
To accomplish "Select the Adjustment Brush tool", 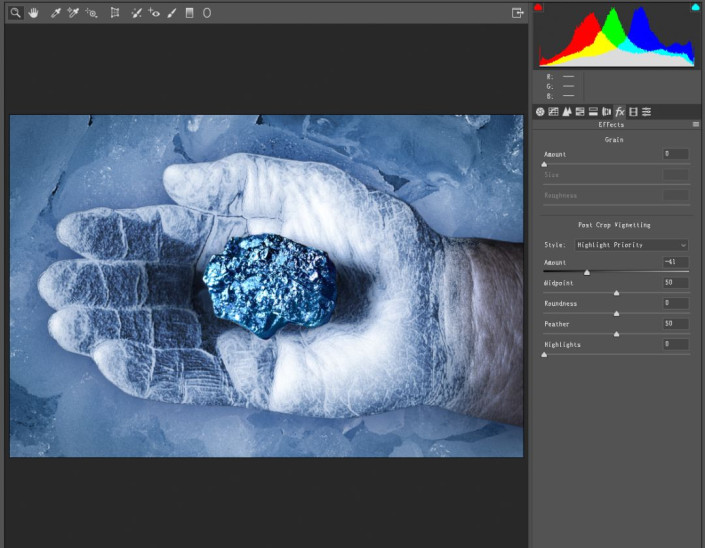I will tap(171, 13).
